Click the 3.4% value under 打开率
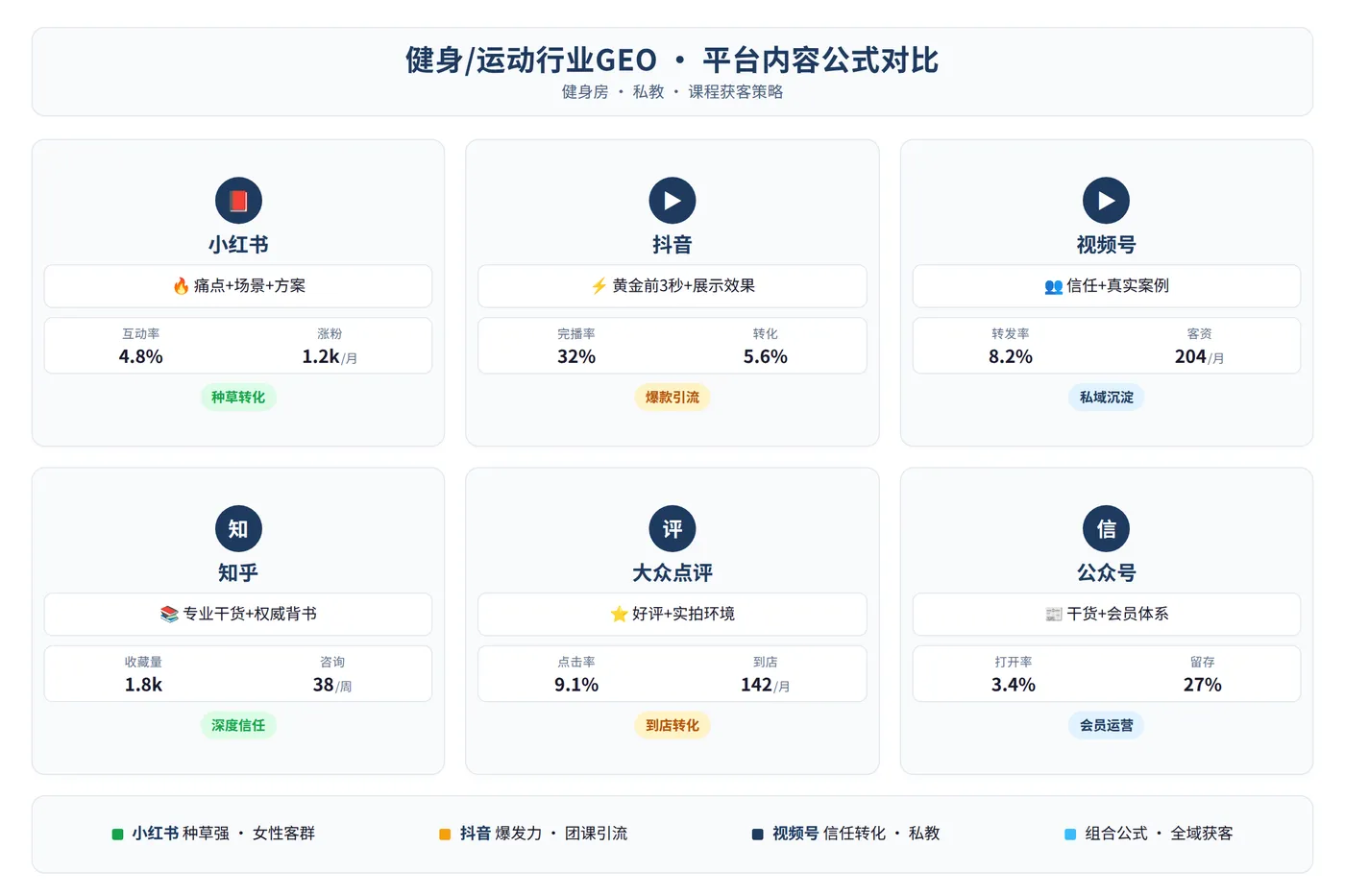The image size is (1345, 896). tap(1014, 686)
